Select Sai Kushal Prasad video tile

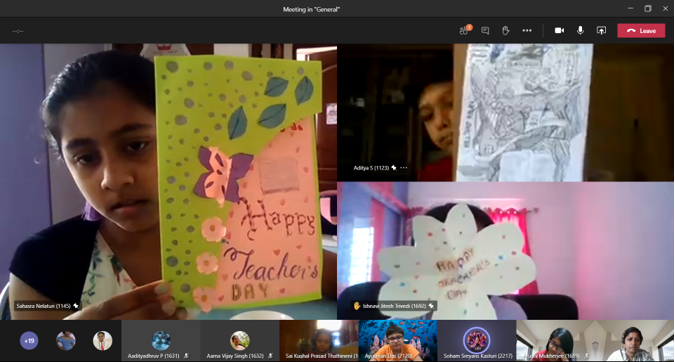319,340
